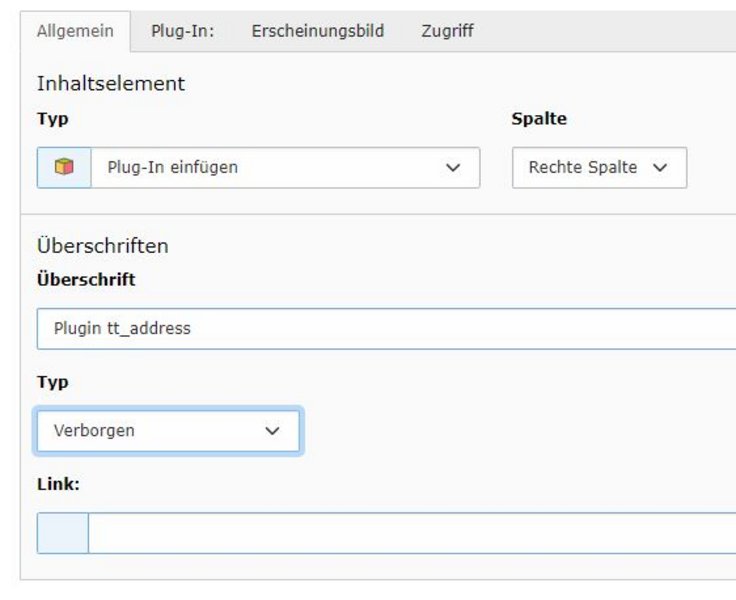This screenshot has width=736, height=600.
Task: Expand the Verborgen header type dropdown
Action: click(167, 431)
